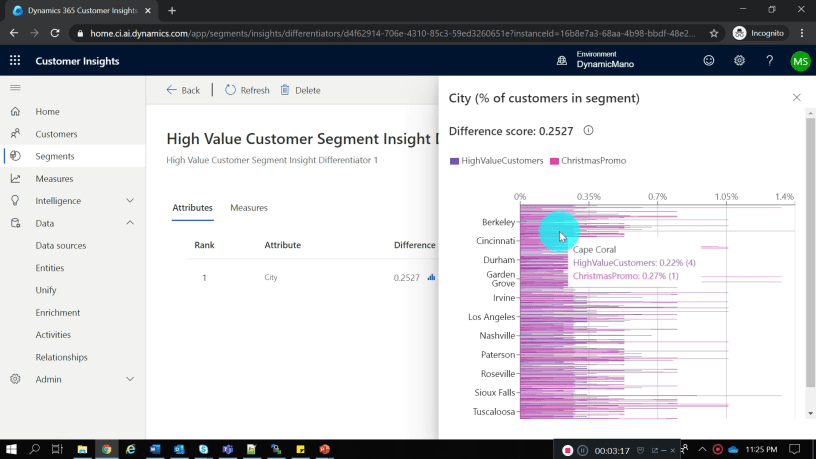Click the Refresh button

tap(247, 90)
